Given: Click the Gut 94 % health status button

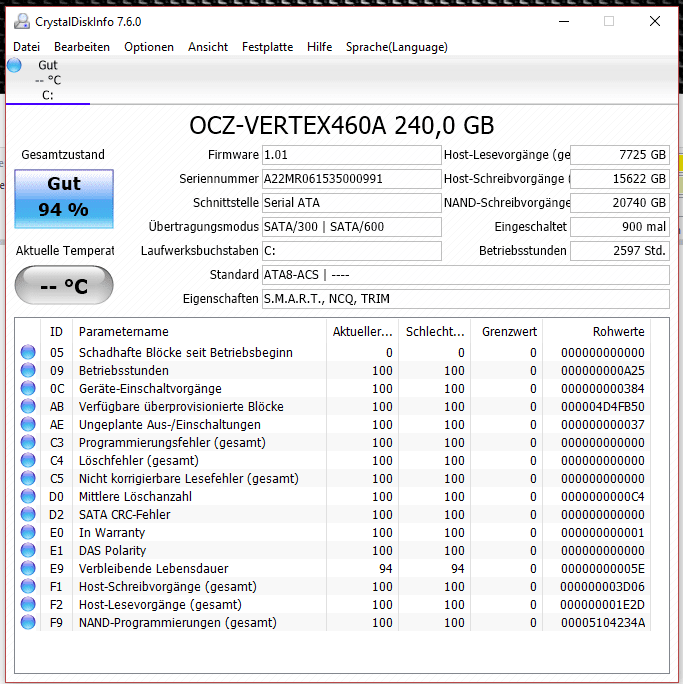Looking at the screenshot, I should [64, 199].
